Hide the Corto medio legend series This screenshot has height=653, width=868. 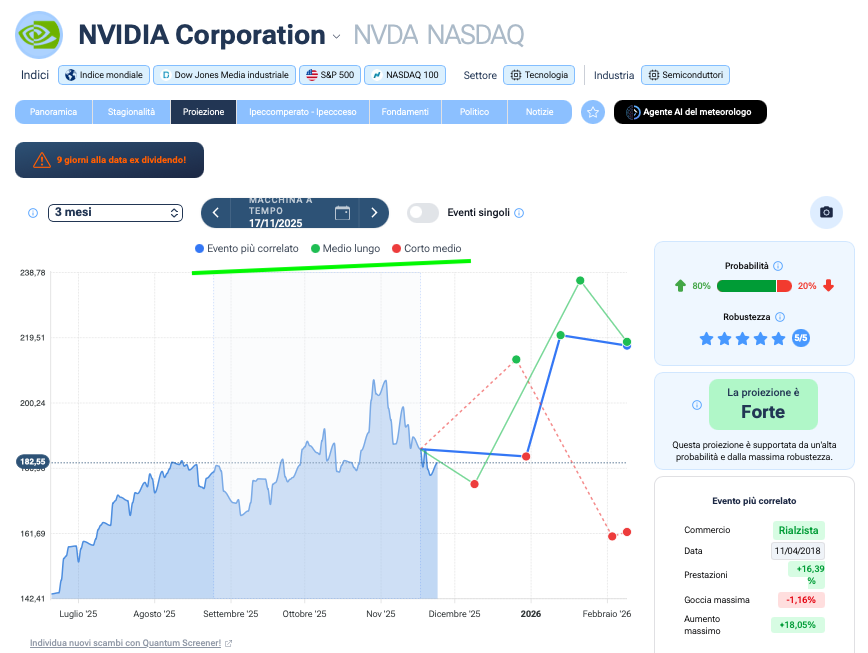point(426,248)
